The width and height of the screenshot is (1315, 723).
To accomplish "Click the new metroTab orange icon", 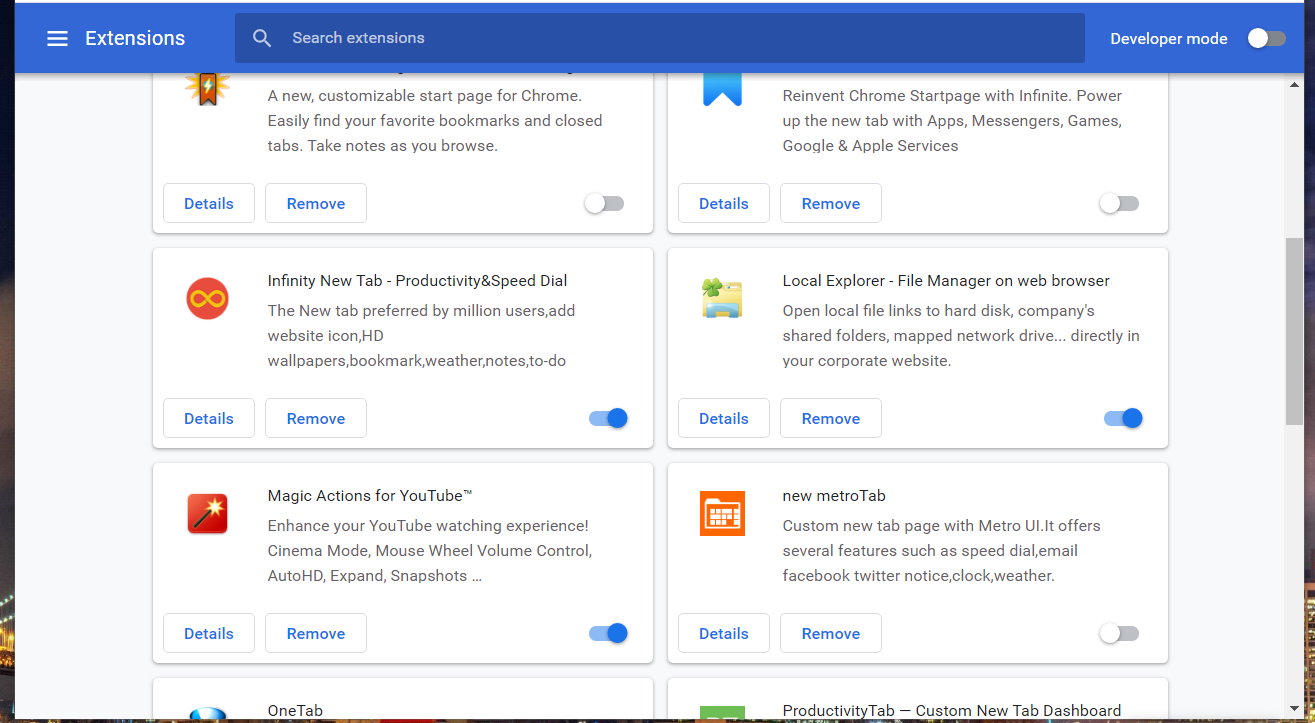I will click(x=722, y=514).
